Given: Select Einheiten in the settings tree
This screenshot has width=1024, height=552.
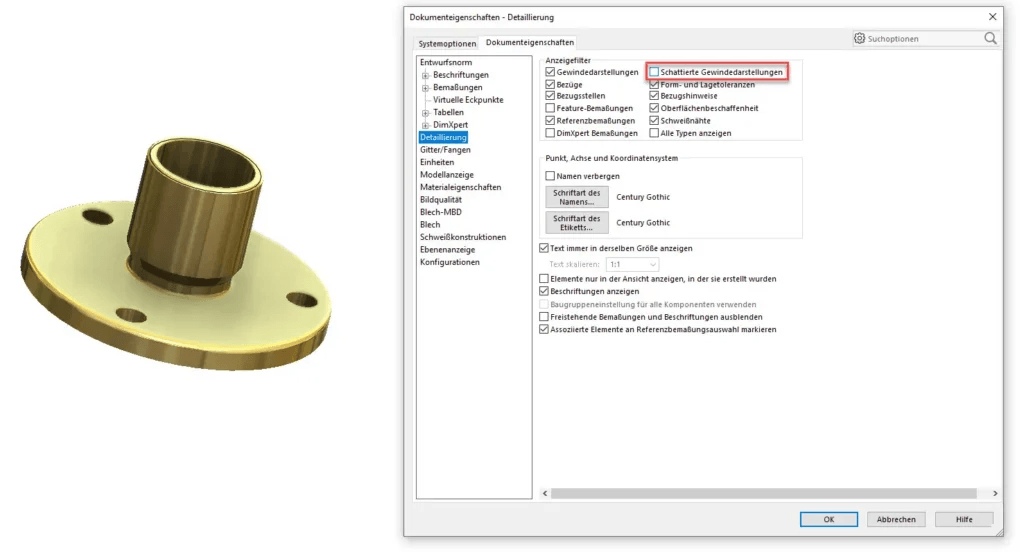Looking at the screenshot, I should point(437,162).
